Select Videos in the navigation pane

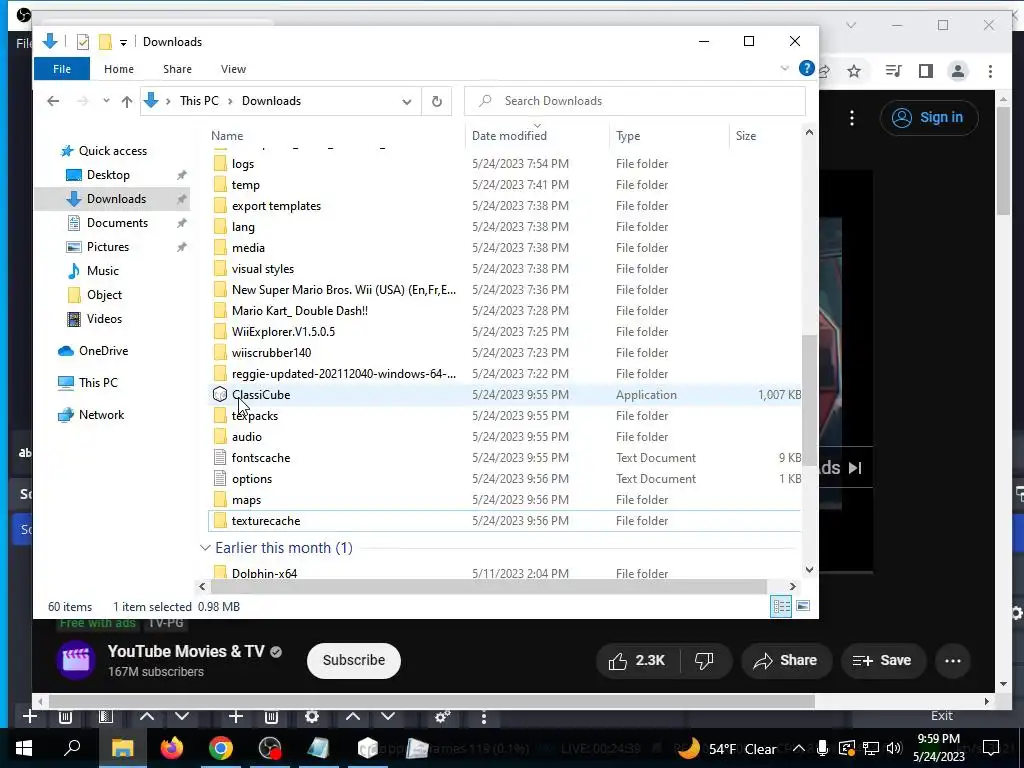[x=104, y=319]
